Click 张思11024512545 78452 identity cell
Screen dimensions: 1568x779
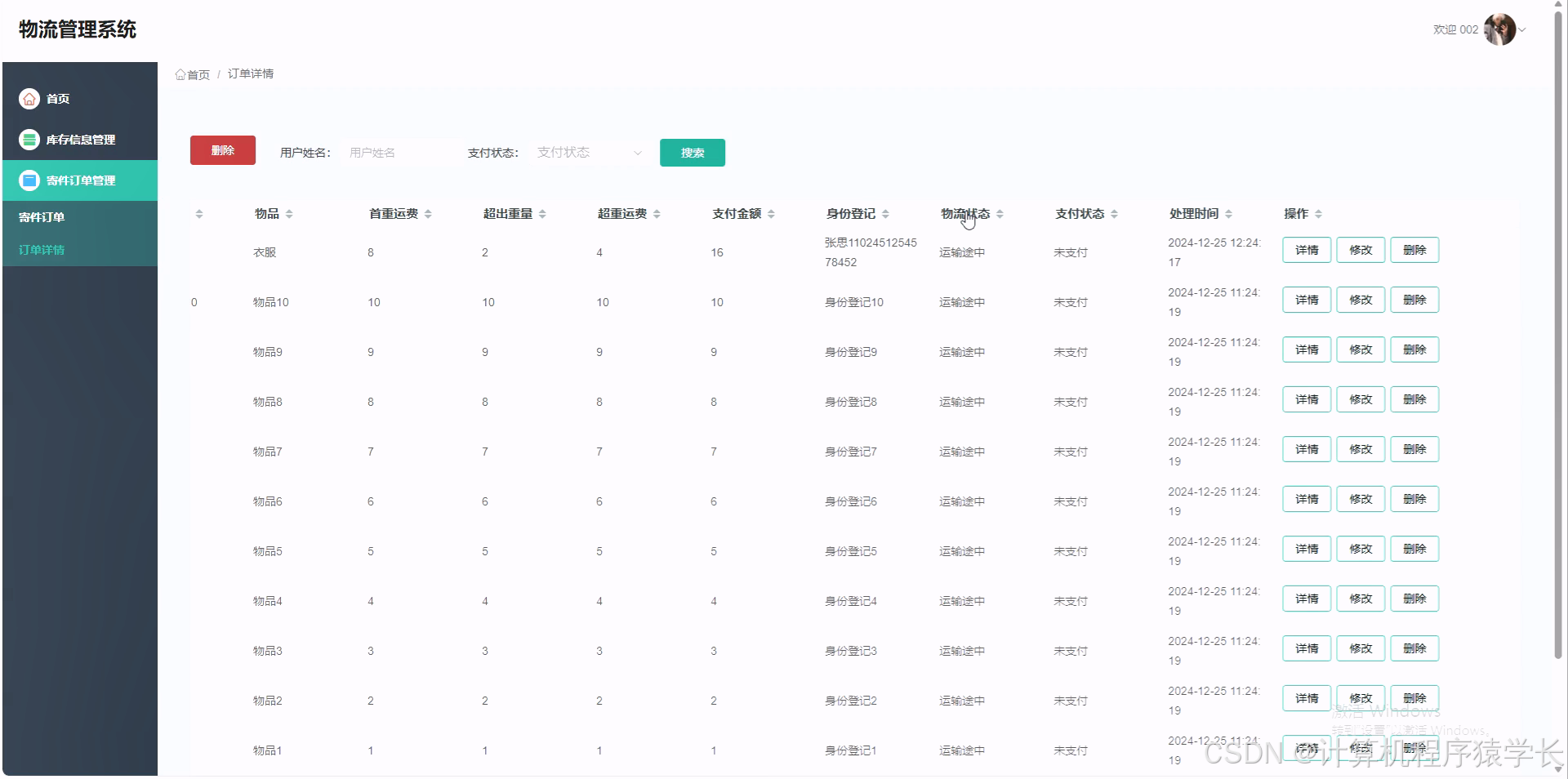[x=871, y=252]
